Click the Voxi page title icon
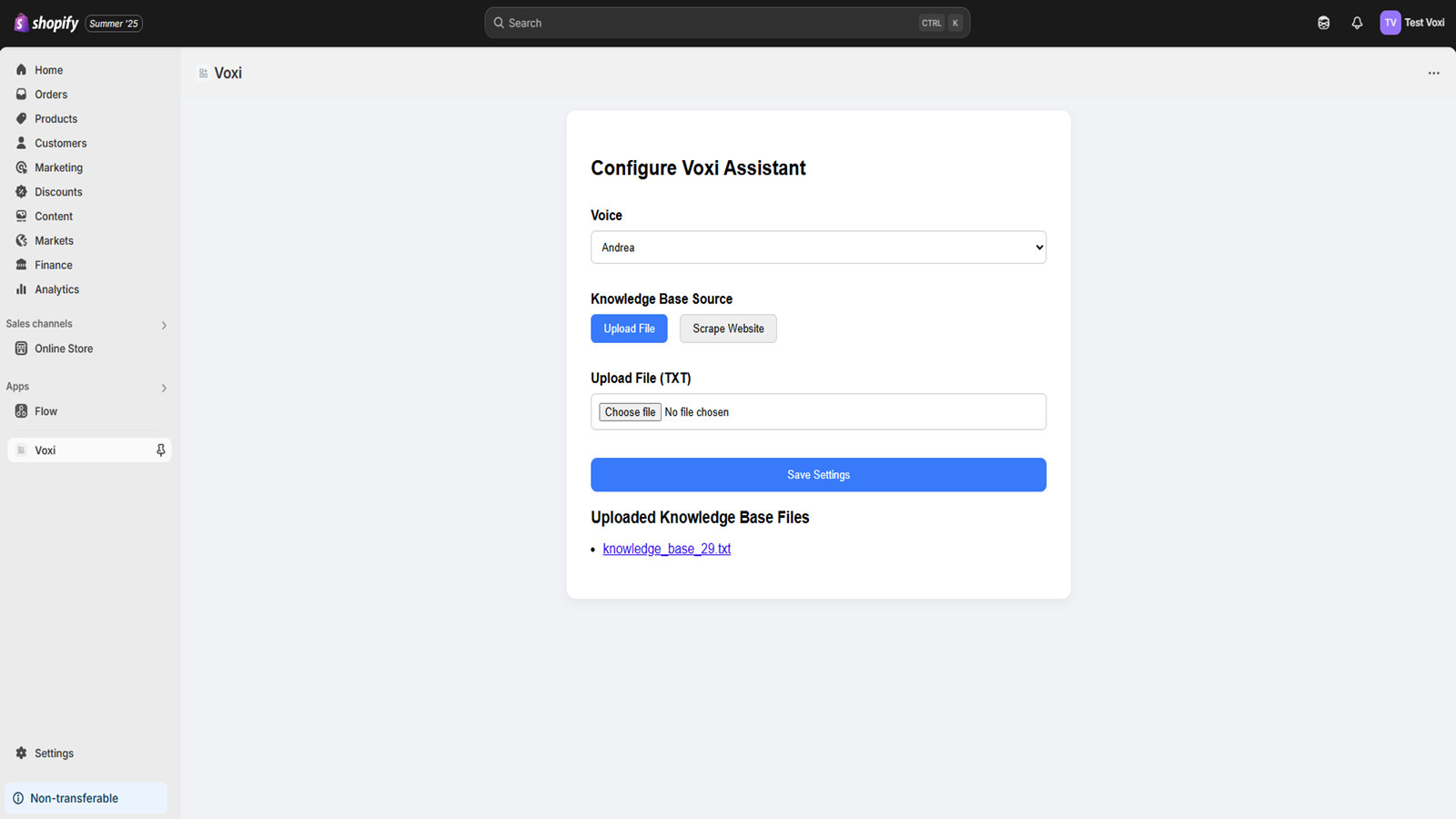 (203, 73)
